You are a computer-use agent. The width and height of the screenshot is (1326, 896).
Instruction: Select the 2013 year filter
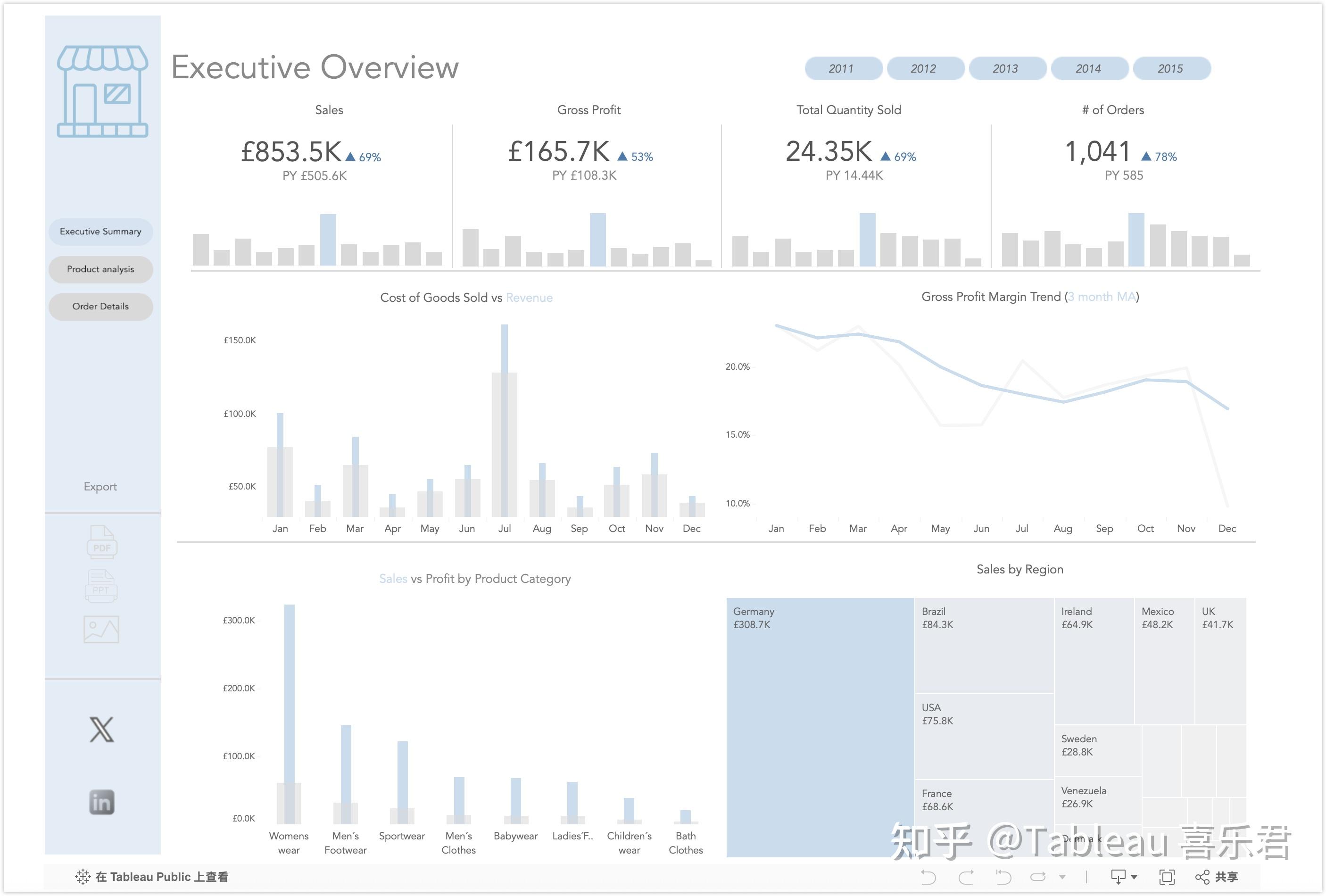coord(1007,68)
